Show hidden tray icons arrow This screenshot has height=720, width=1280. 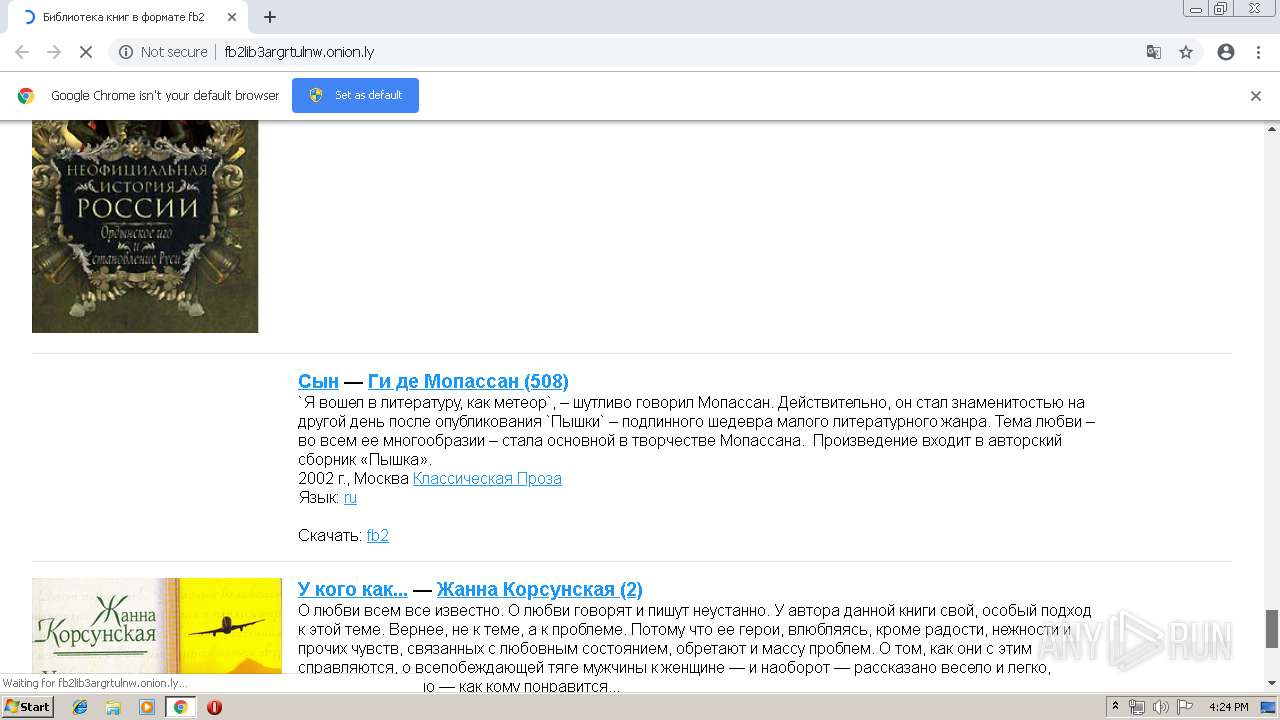pos(1116,707)
